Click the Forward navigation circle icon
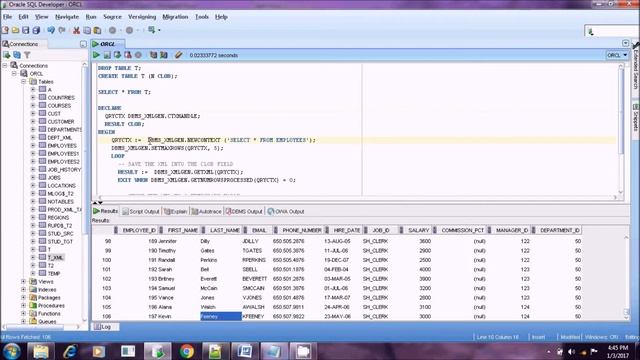Viewport: 640px width, 360px height. pyautogui.click(x=129, y=30)
